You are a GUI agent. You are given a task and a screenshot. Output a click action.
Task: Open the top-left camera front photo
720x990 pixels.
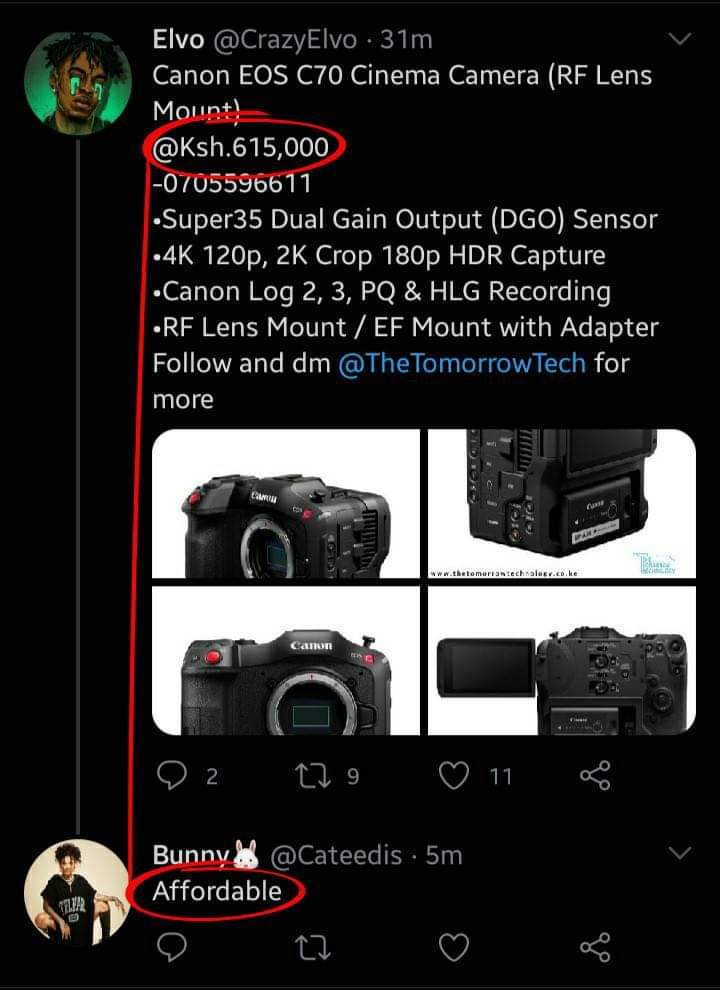click(286, 505)
